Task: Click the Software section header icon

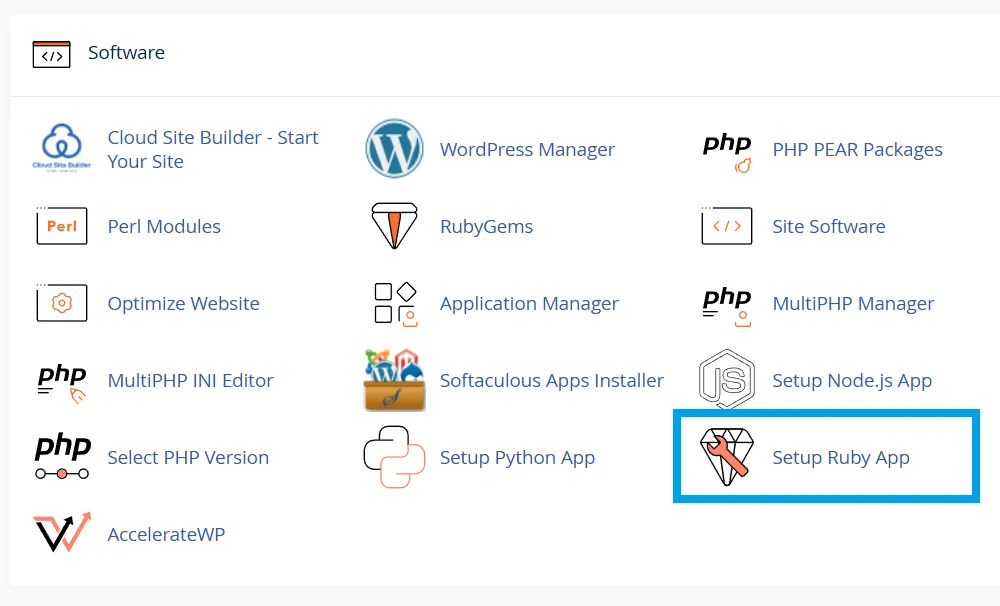Action: 50,53
